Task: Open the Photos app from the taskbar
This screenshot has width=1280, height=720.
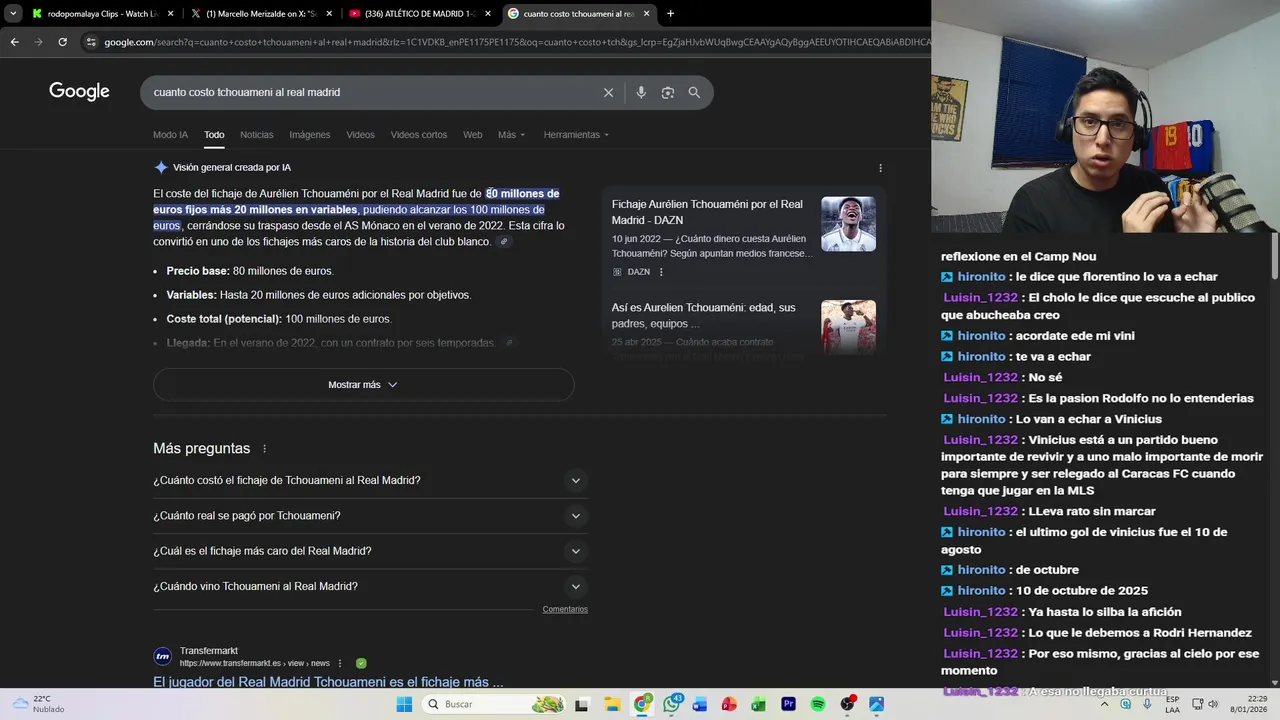Action: coord(876,704)
